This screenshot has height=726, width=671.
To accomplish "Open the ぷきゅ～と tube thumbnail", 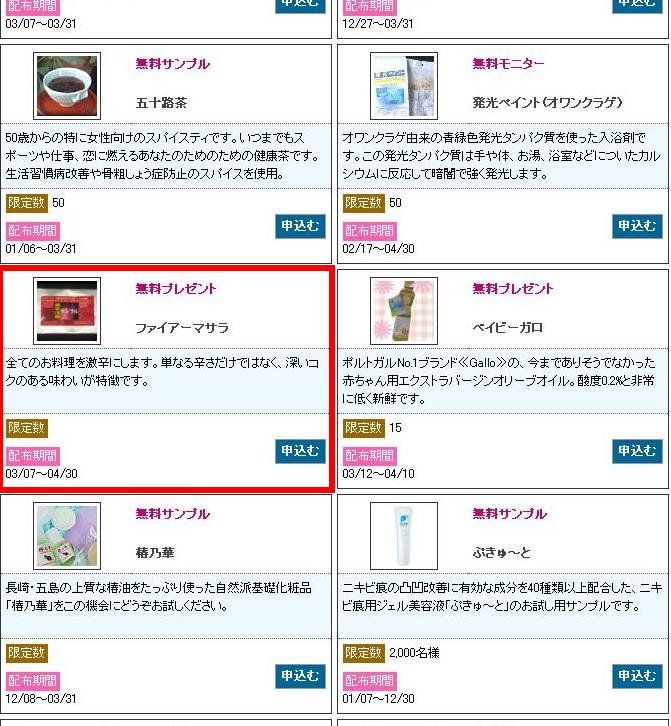I will [404, 536].
